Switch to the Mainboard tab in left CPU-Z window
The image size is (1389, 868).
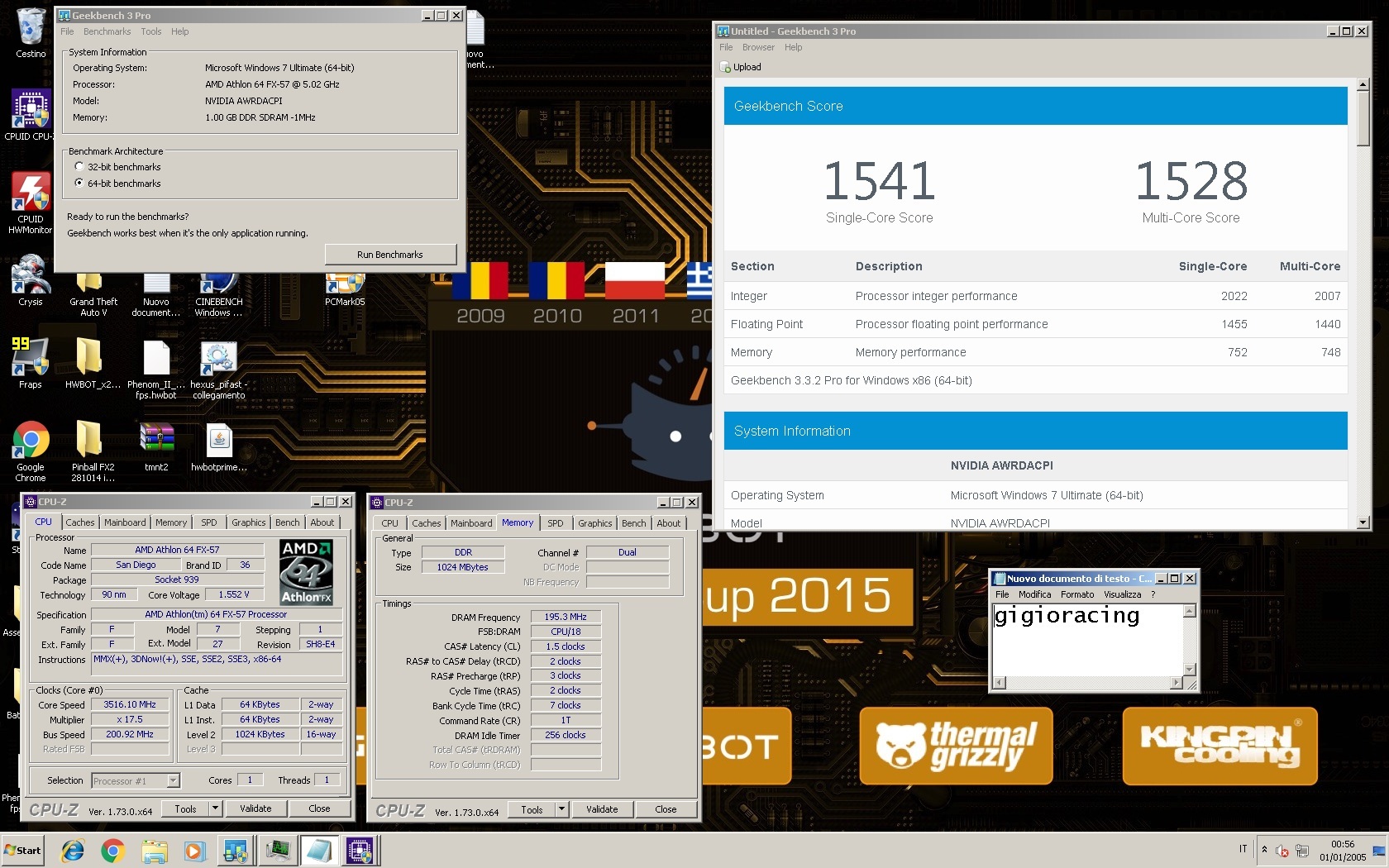pos(125,522)
